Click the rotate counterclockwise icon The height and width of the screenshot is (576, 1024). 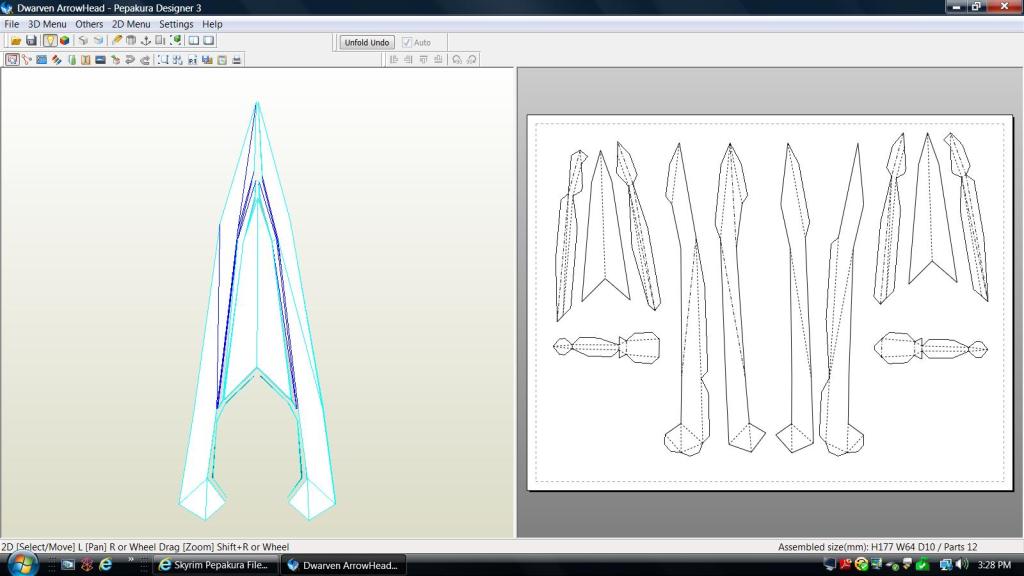pyautogui.click(x=457, y=60)
